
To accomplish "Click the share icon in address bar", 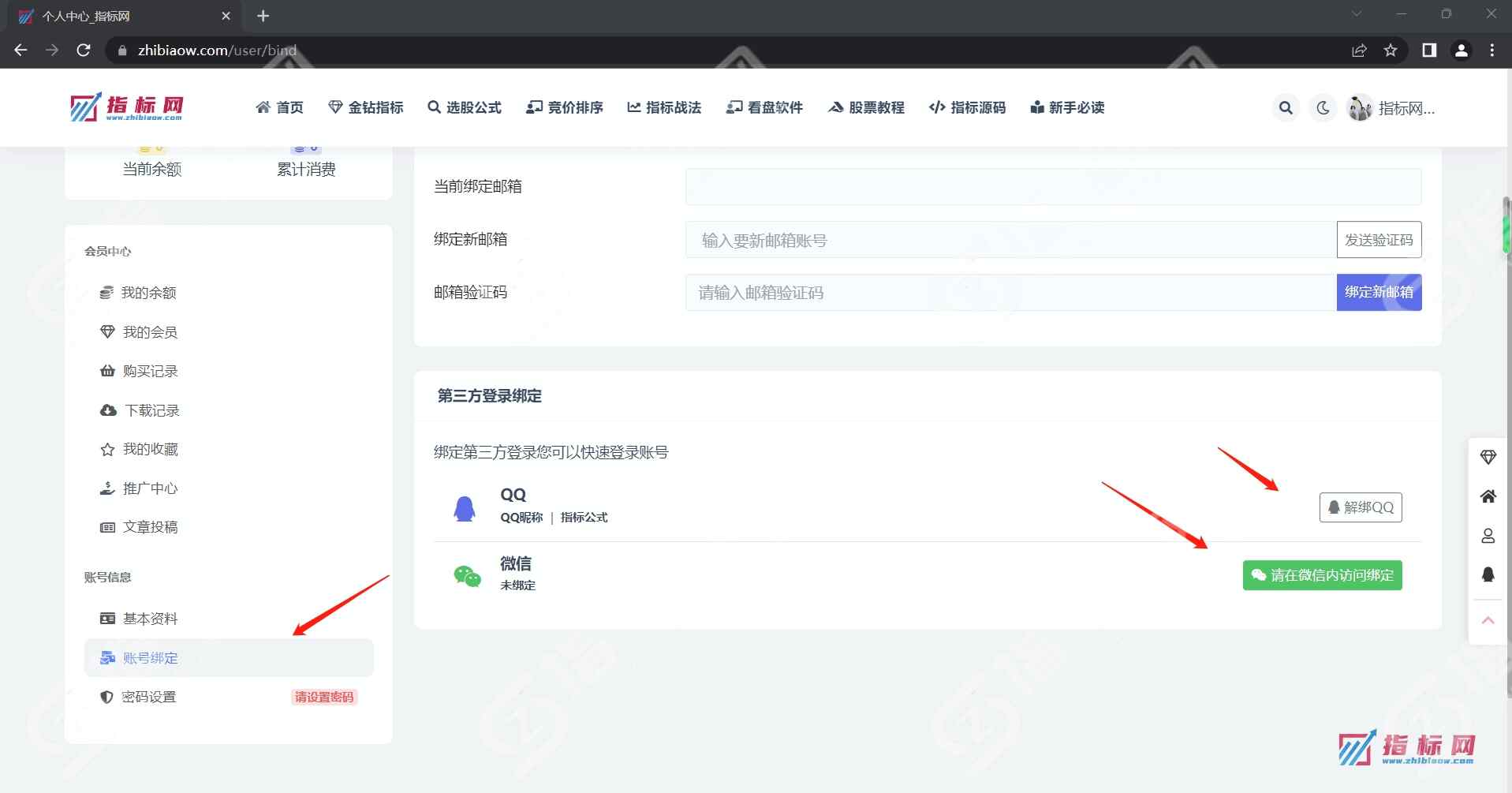I will point(1359,50).
